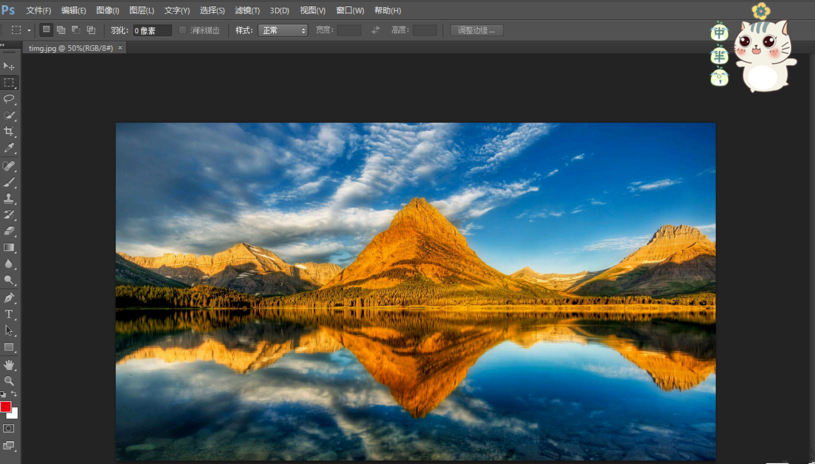The height and width of the screenshot is (464, 815).
Task: Click the red foreground color swatch
Action: pos(6,407)
